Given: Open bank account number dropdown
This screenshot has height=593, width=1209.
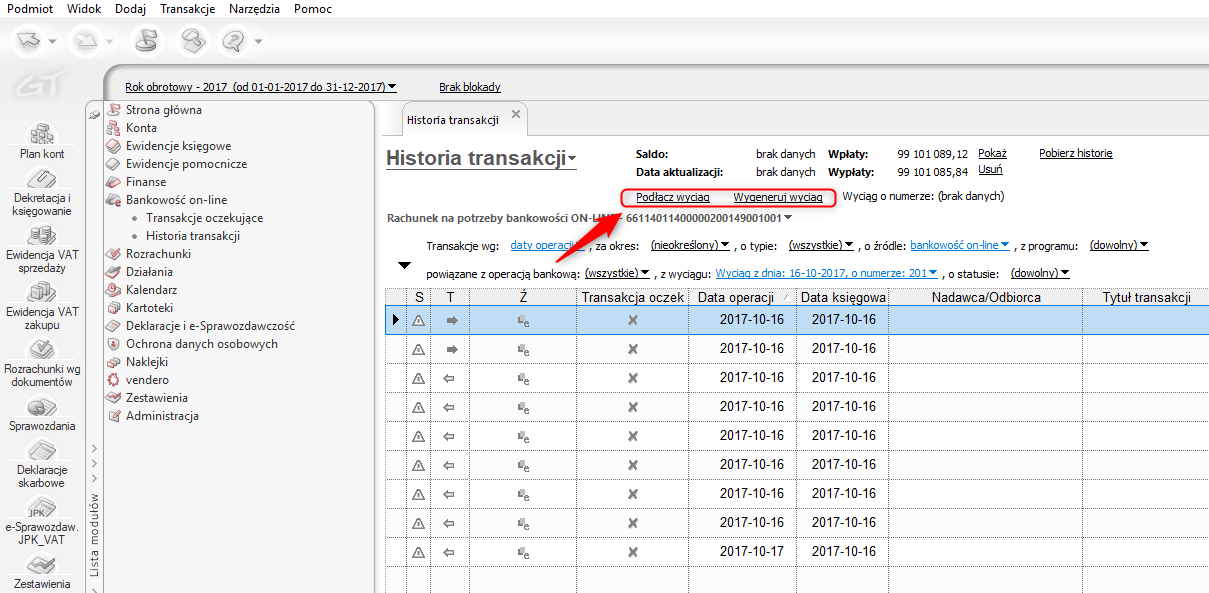Looking at the screenshot, I should tap(709, 218).
